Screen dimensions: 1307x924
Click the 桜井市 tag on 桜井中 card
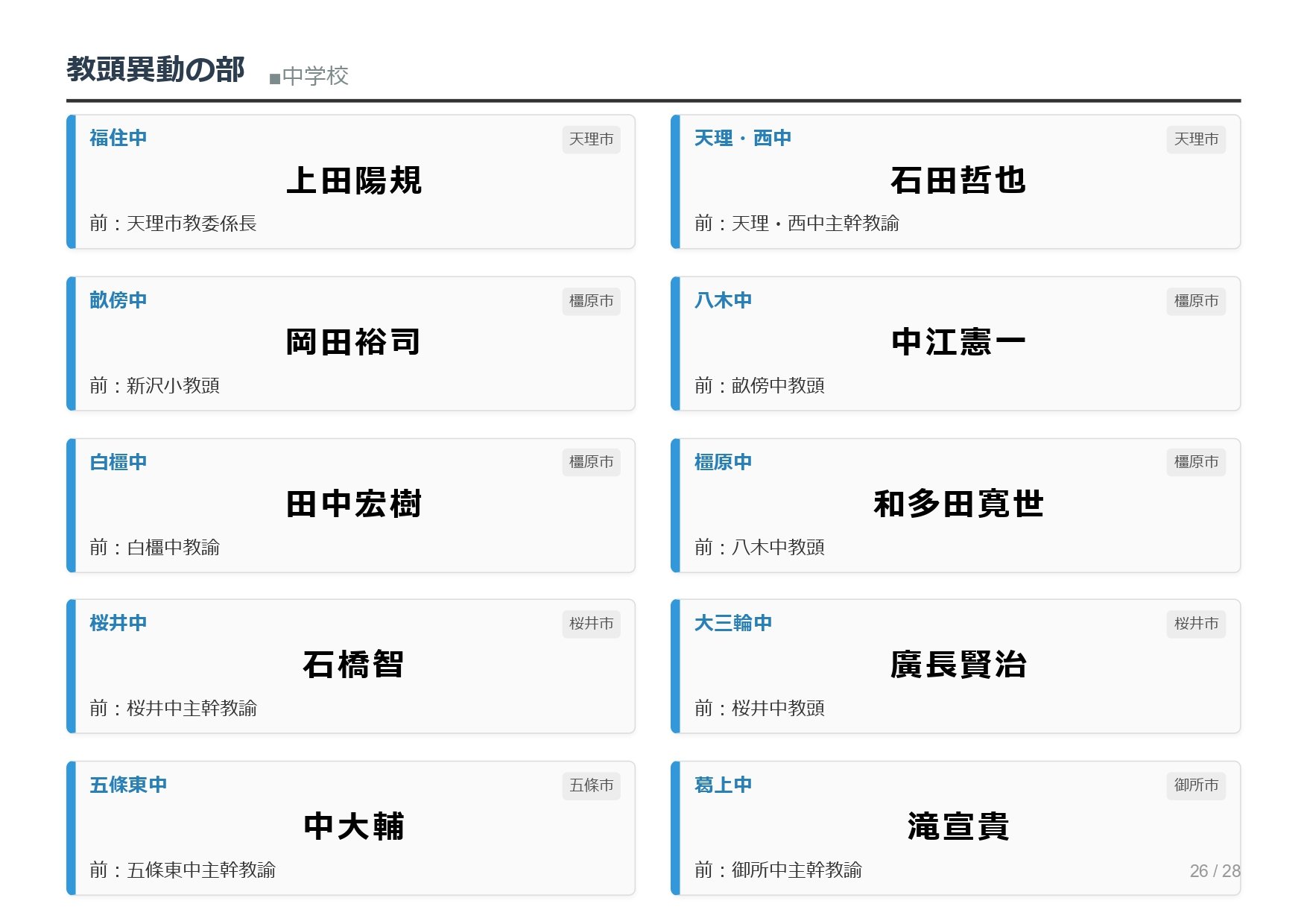point(591,624)
